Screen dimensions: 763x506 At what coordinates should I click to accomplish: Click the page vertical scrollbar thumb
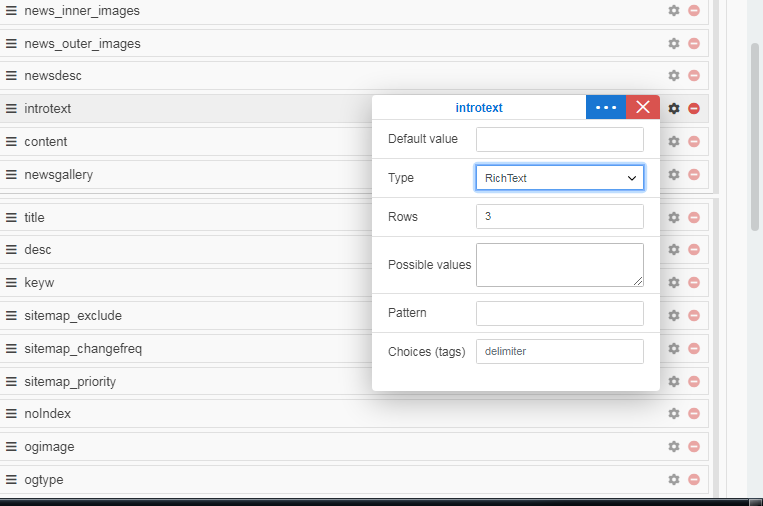[755, 137]
